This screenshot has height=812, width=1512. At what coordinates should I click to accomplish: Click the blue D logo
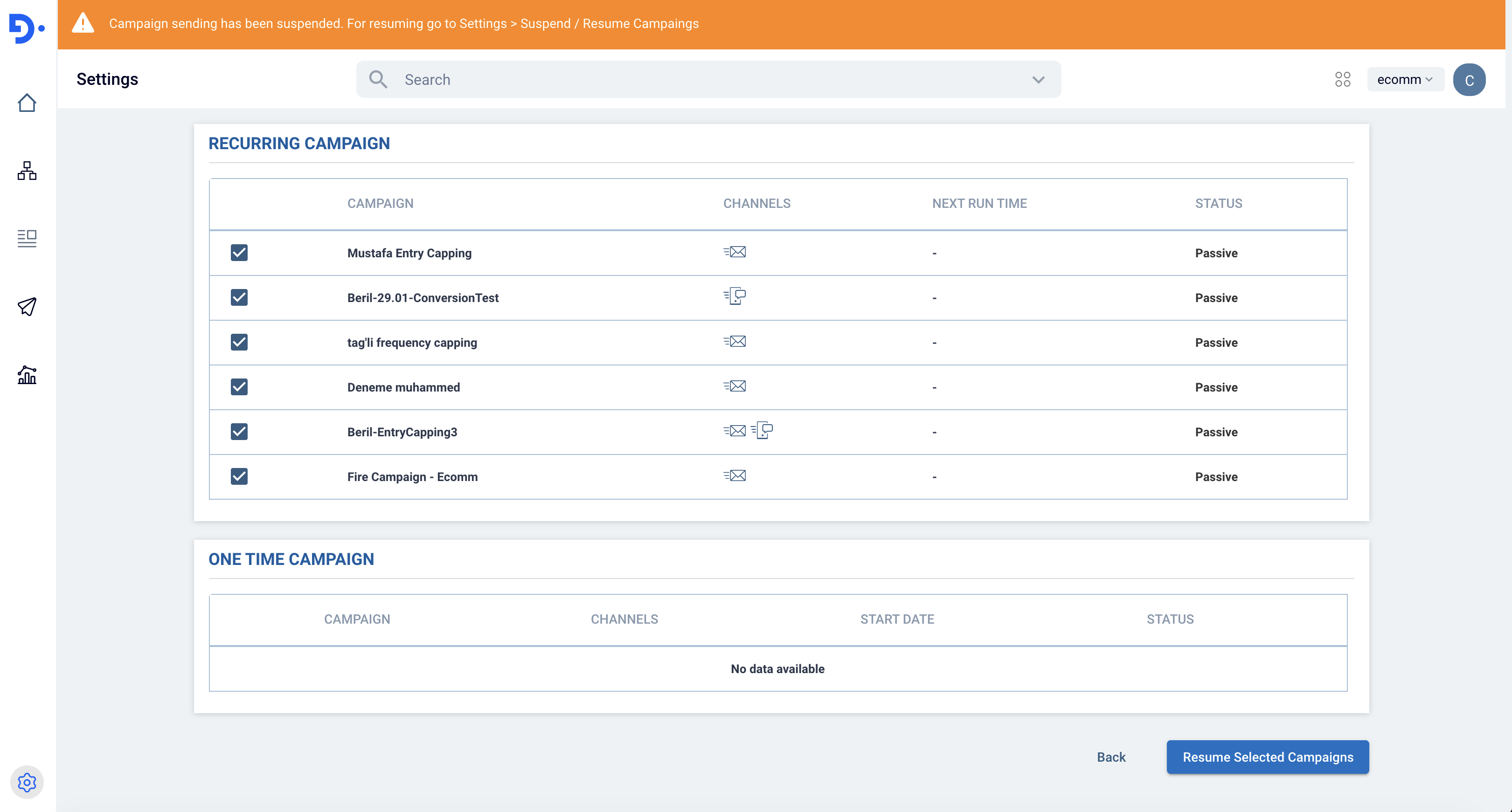pyautogui.click(x=26, y=28)
